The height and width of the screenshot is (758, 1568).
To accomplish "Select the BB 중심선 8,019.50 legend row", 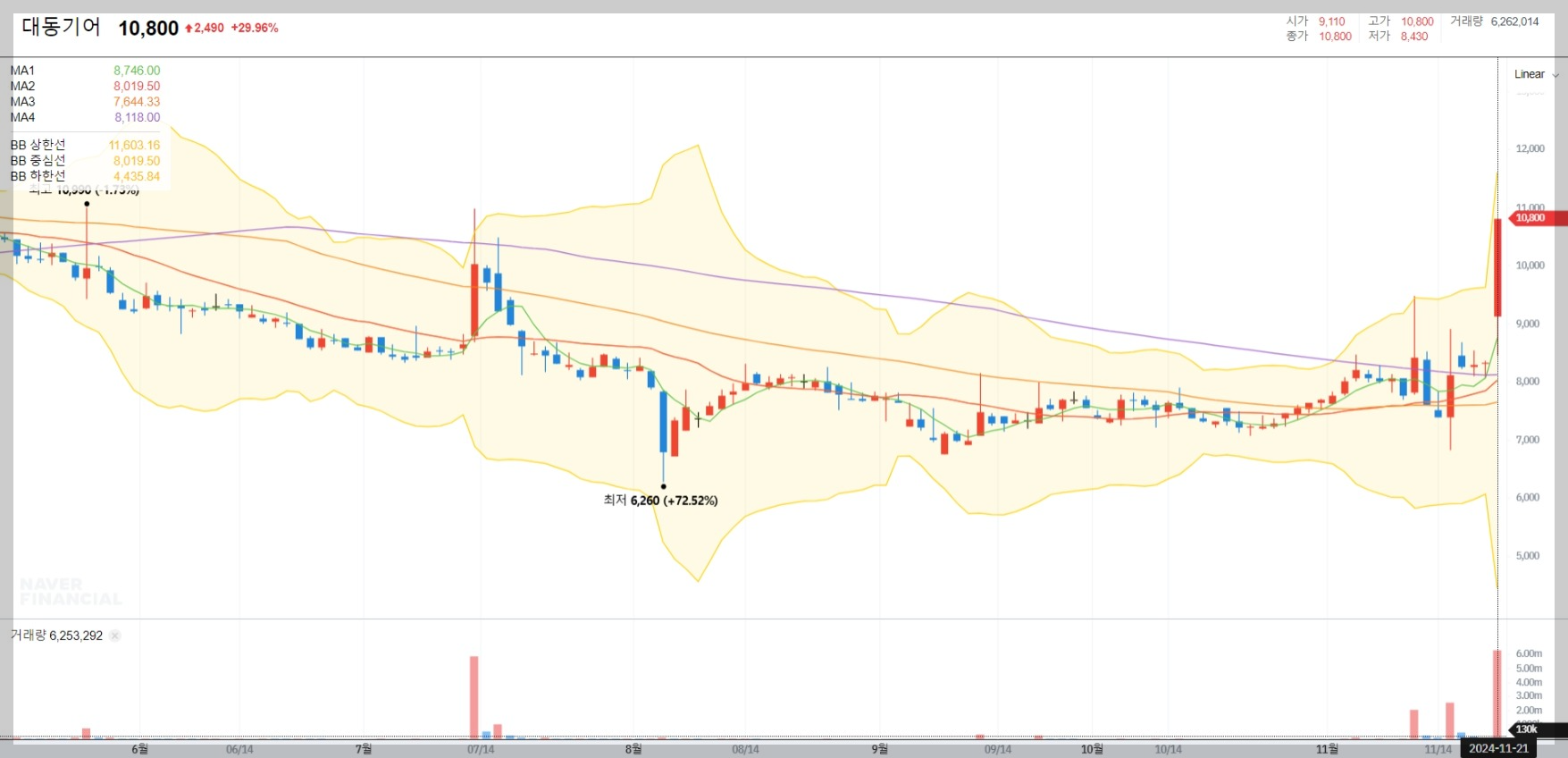I will pyautogui.click(x=85, y=161).
